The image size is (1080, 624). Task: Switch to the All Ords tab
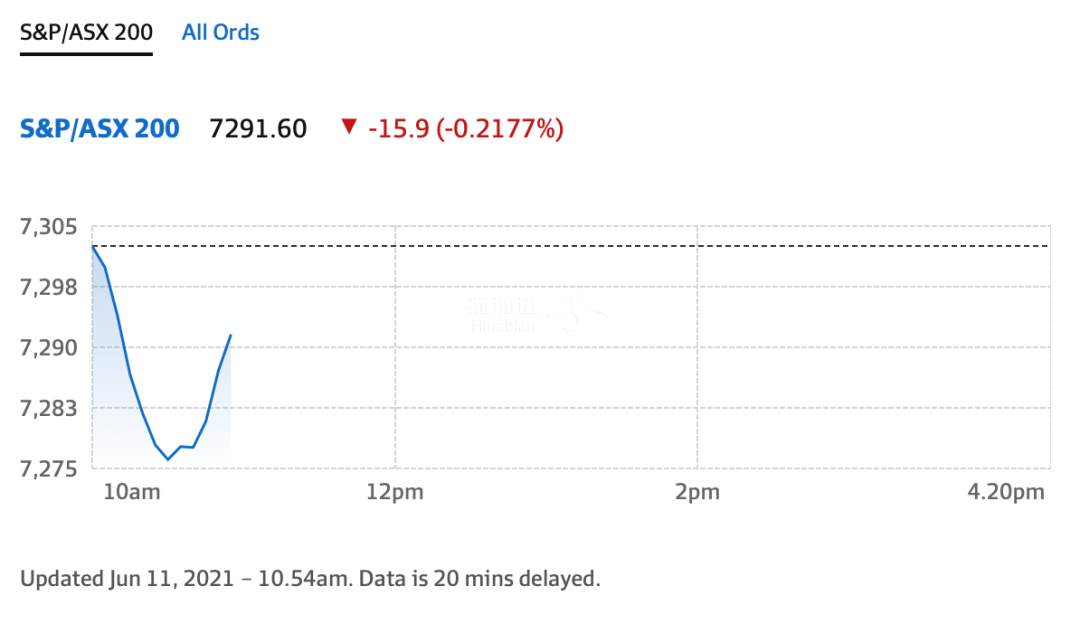pyautogui.click(x=220, y=32)
